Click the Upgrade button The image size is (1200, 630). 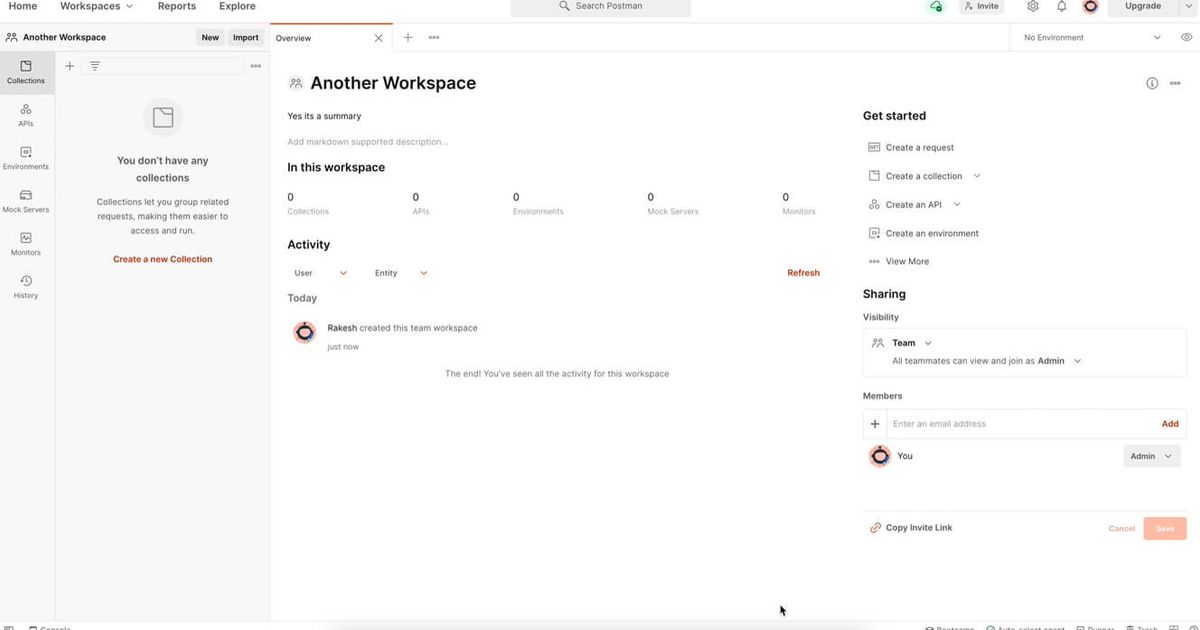pos(1143,6)
